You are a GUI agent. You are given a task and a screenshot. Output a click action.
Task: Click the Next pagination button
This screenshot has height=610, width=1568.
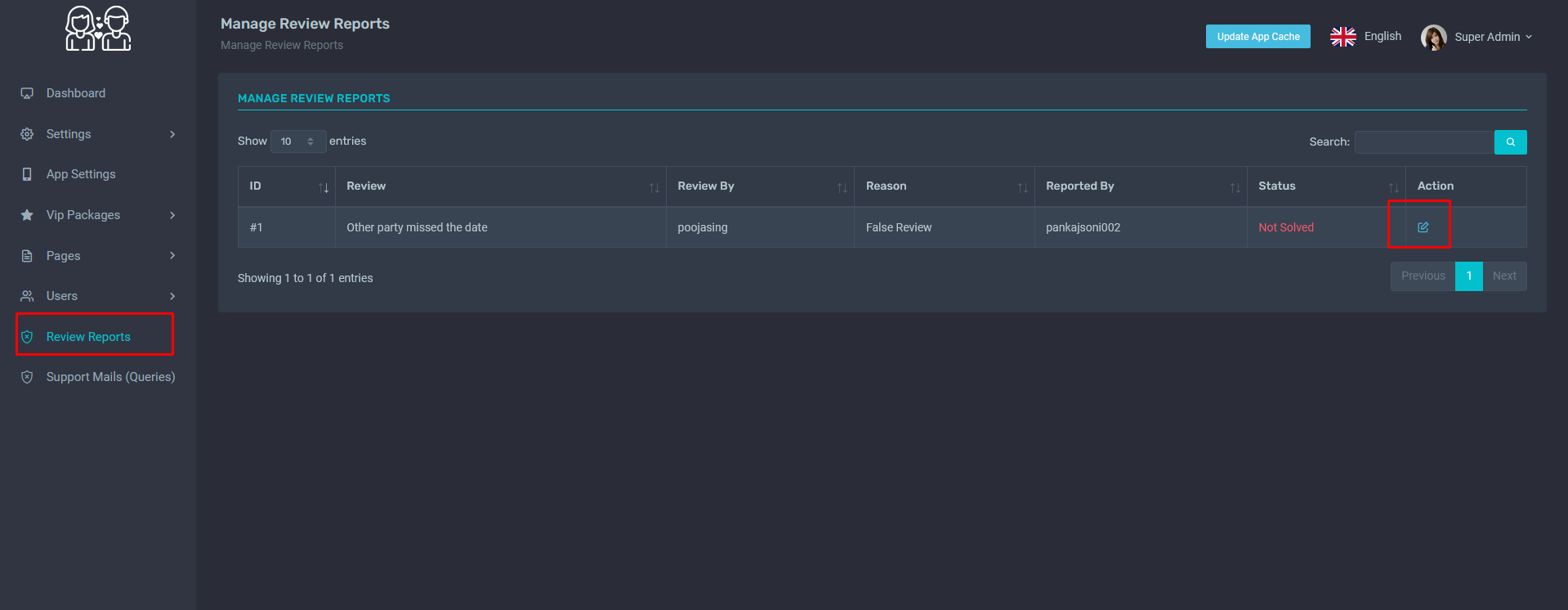tap(1503, 276)
